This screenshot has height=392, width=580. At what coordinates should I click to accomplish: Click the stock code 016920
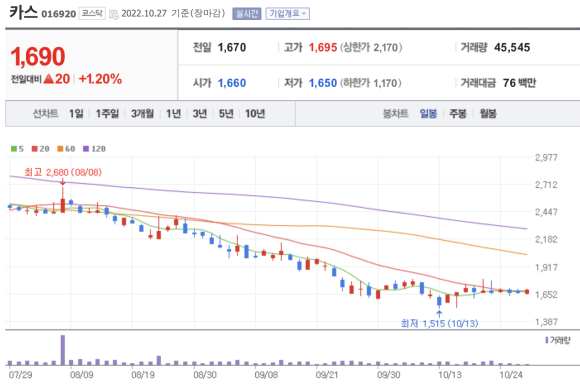[58, 14]
